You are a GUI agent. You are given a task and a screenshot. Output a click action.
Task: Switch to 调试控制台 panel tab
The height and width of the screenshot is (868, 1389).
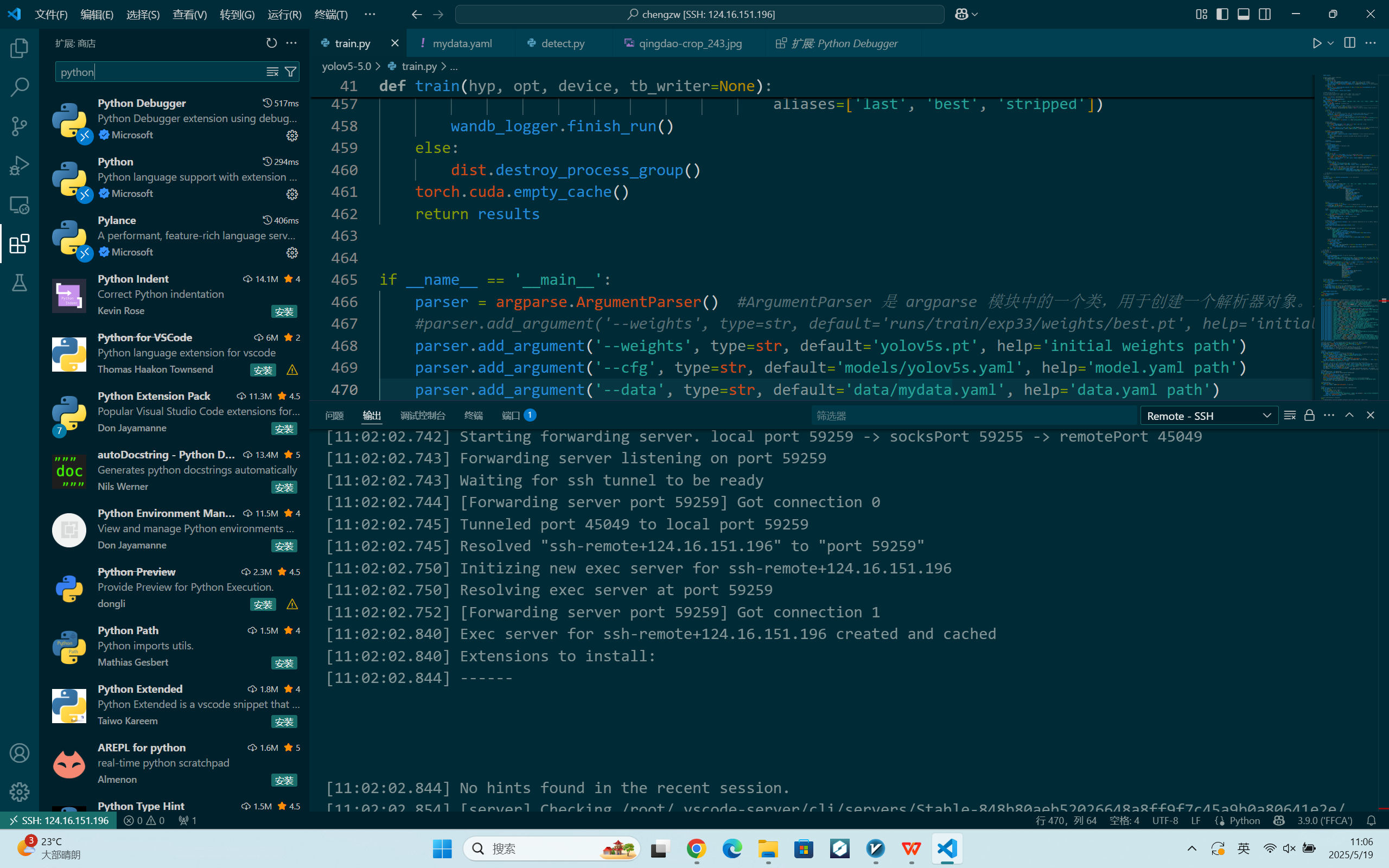pos(423,416)
